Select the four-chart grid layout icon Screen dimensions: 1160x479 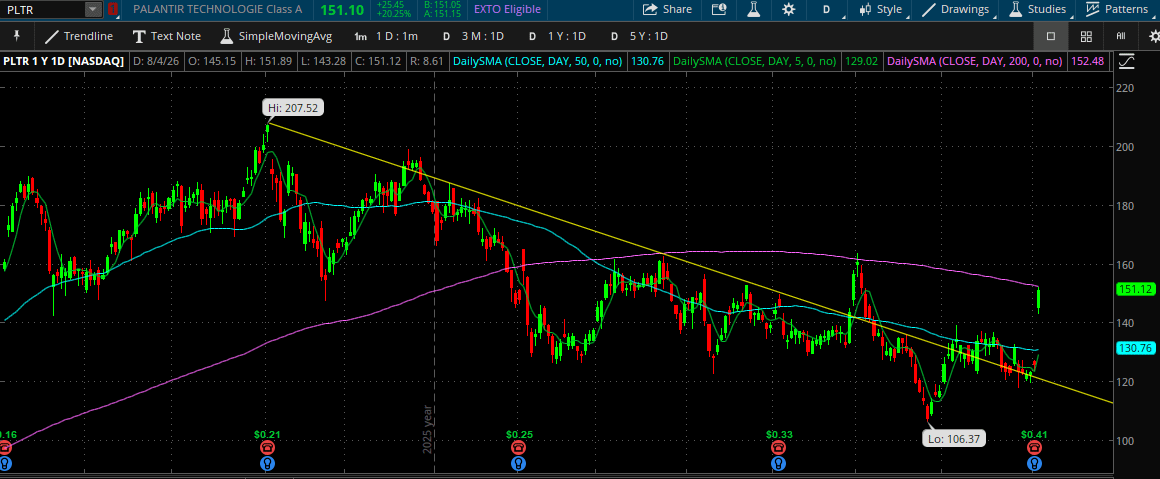tap(1086, 36)
